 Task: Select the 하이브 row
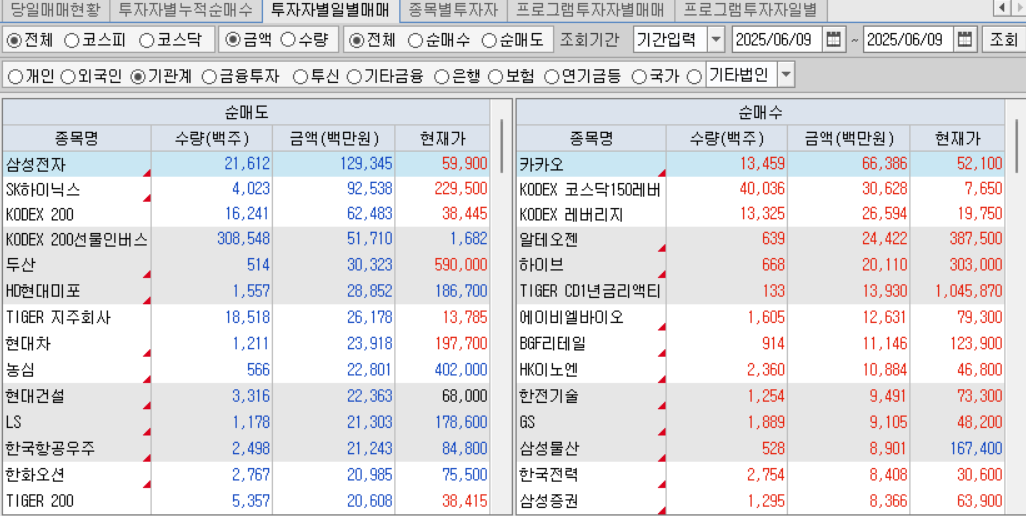tap(760, 266)
